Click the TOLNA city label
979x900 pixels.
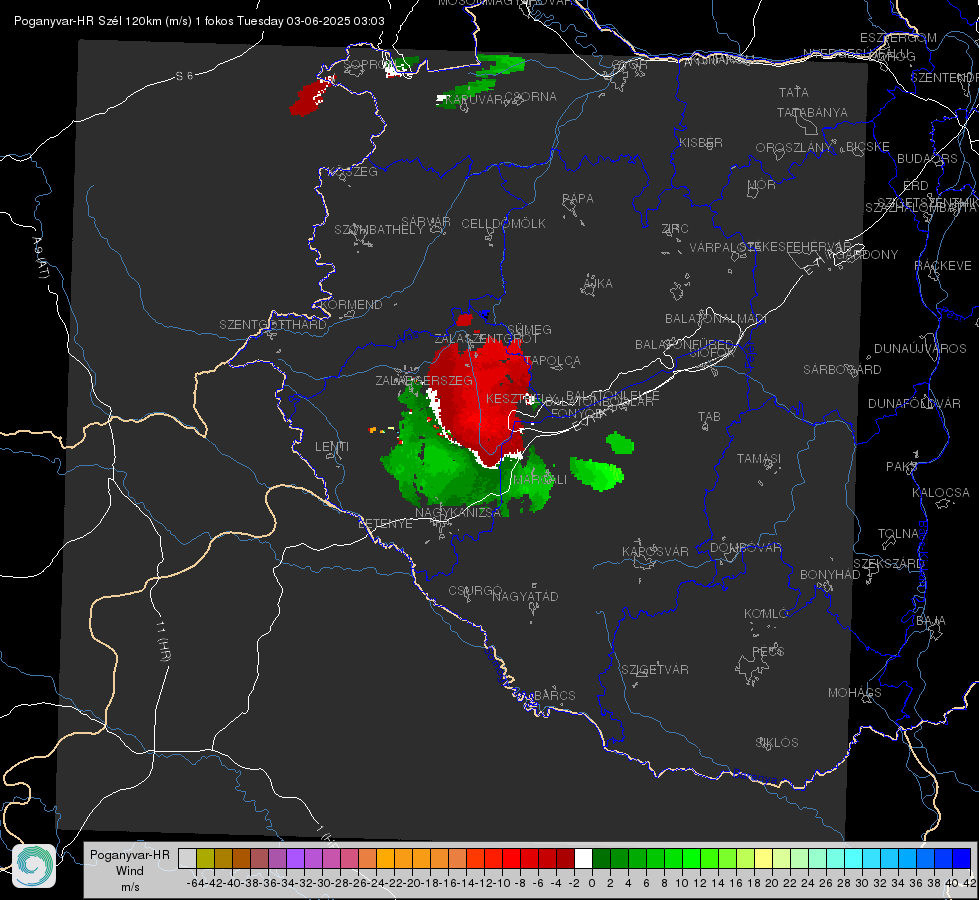tap(898, 534)
